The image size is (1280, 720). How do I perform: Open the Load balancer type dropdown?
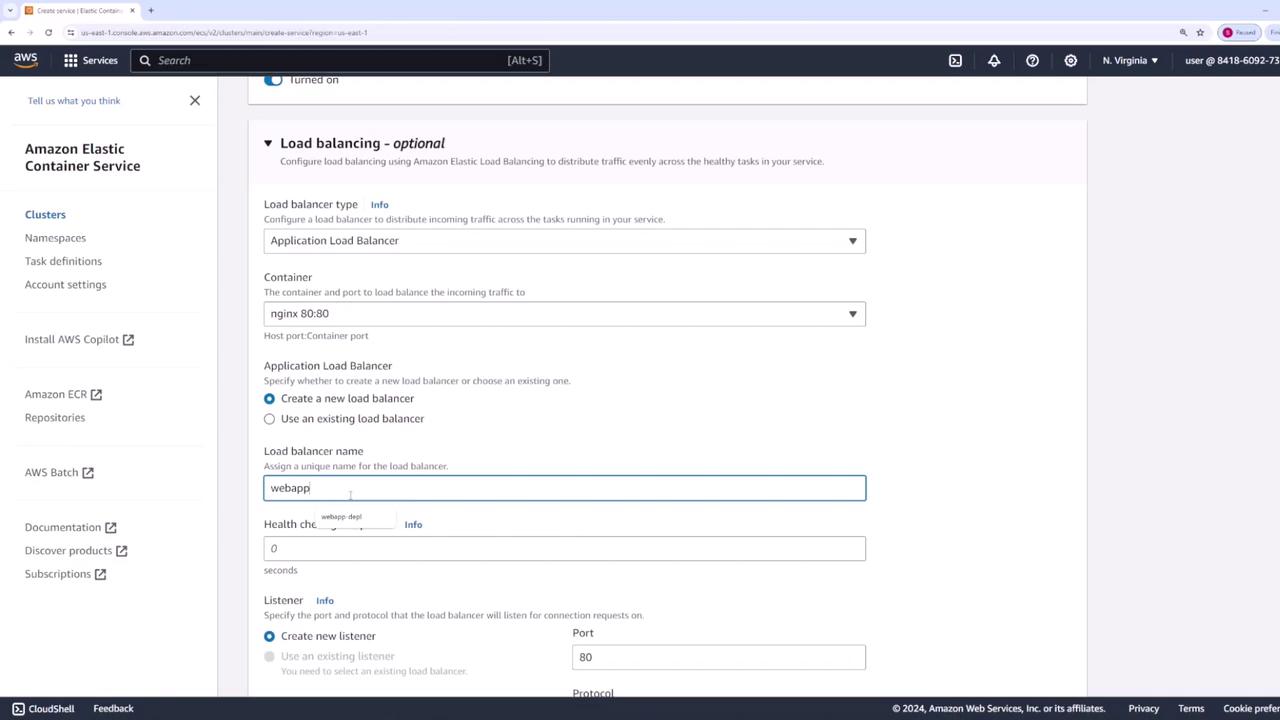[565, 241]
